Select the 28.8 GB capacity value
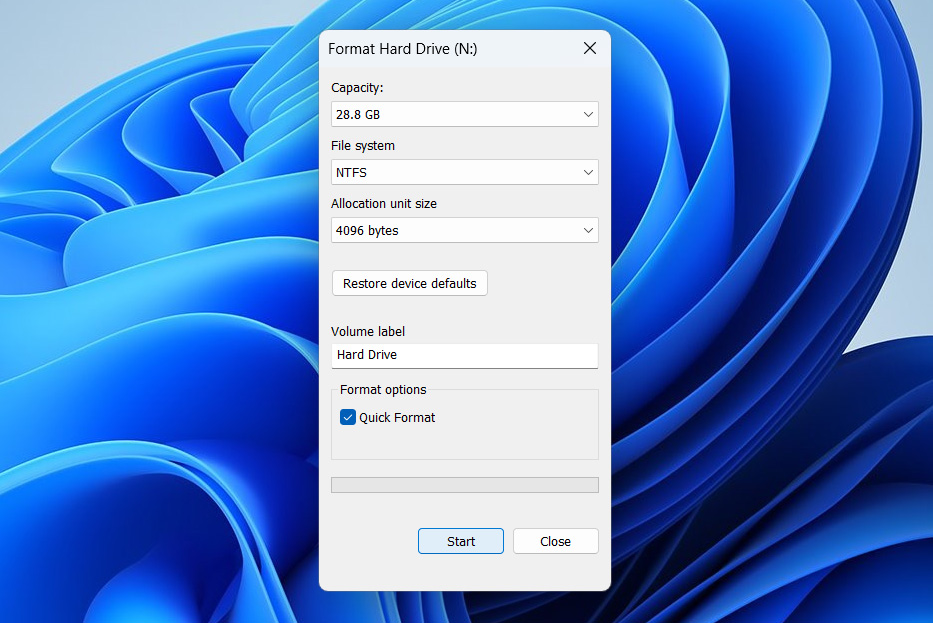 click(x=356, y=115)
